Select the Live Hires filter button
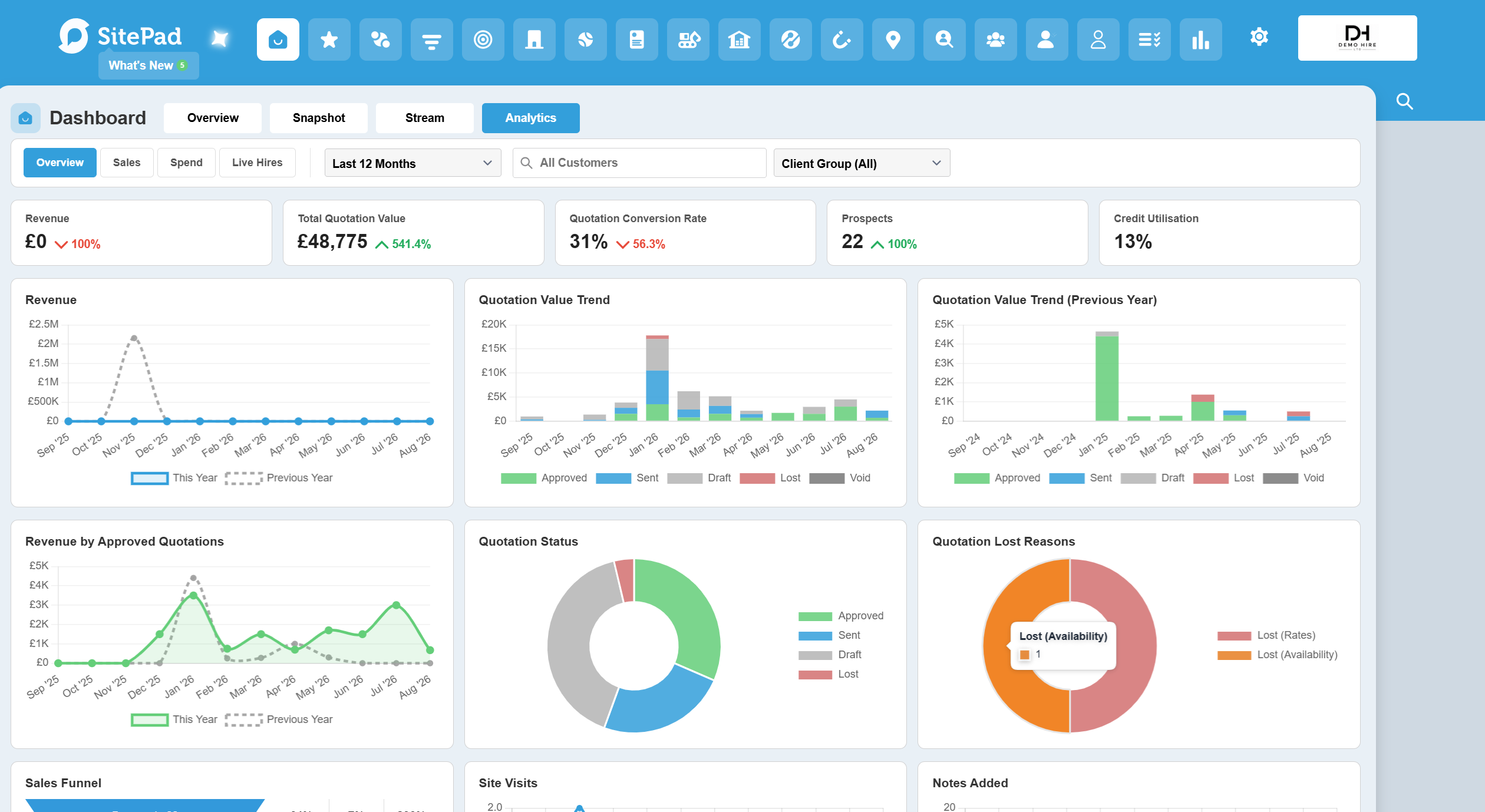This screenshot has width=1485, height=812. point(257,163)
